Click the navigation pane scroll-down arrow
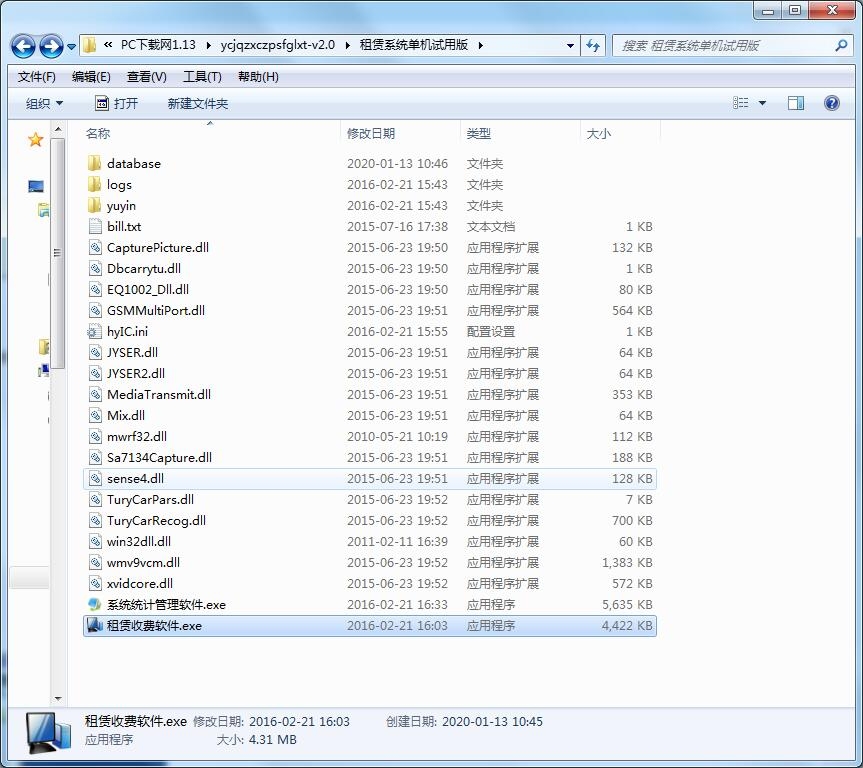The image size is (863, 768). tap(58, 699)
